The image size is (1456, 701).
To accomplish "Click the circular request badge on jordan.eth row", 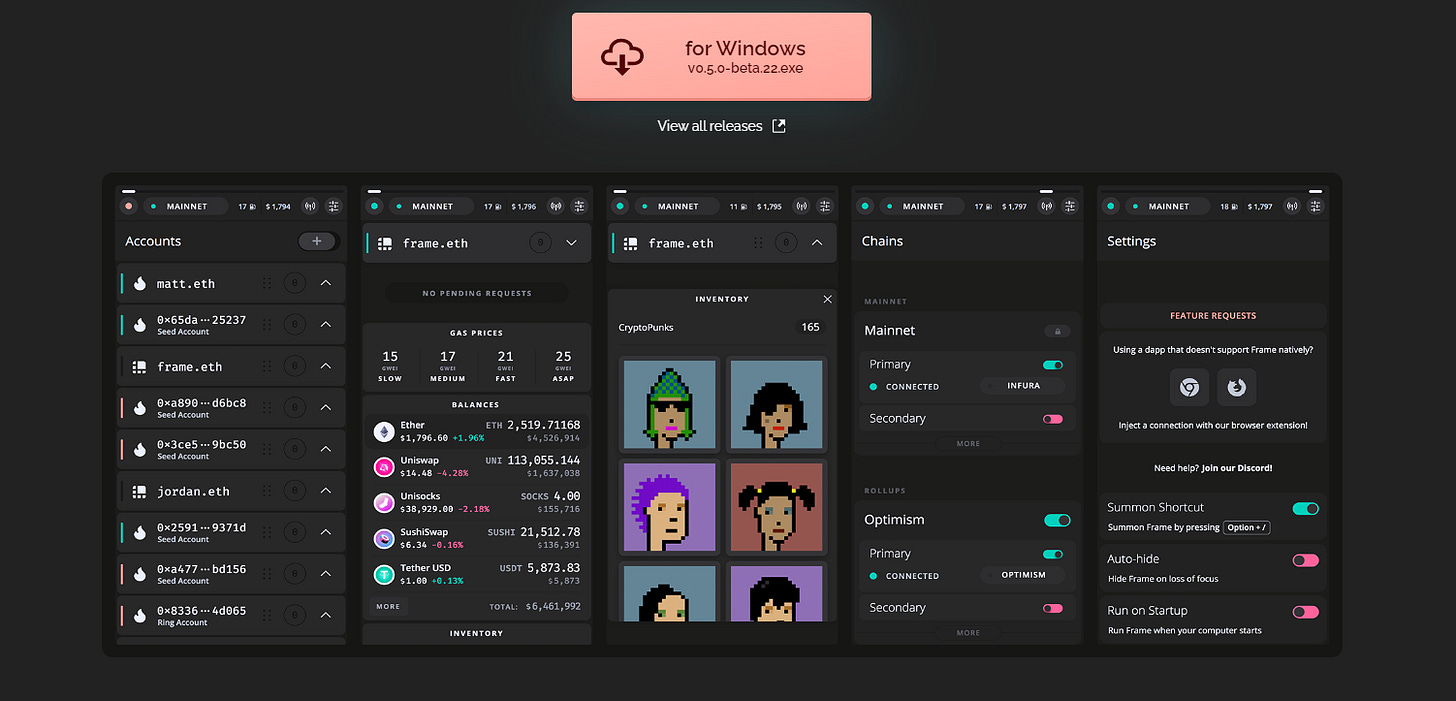I will click(x=294, y=491).
